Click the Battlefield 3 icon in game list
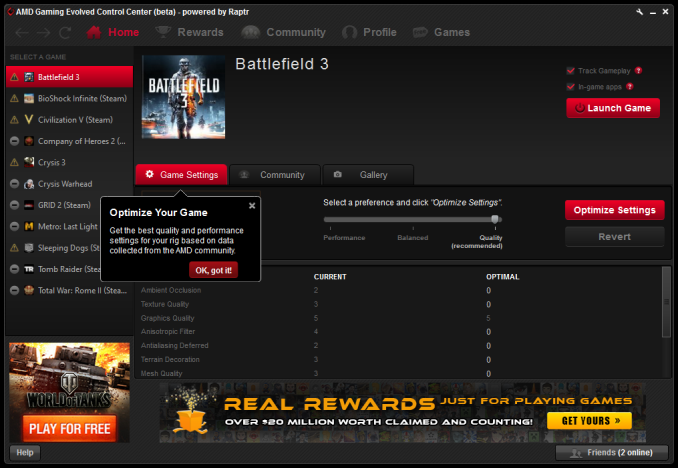Viewport: 678px width, 468px height. pyautogui.click(x=29, y=77)
